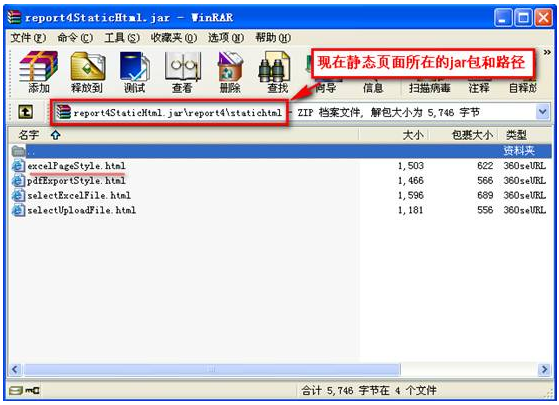Click the Add (添加) archive toolbar icon
559x405 pixels.
tap(39, 72)
